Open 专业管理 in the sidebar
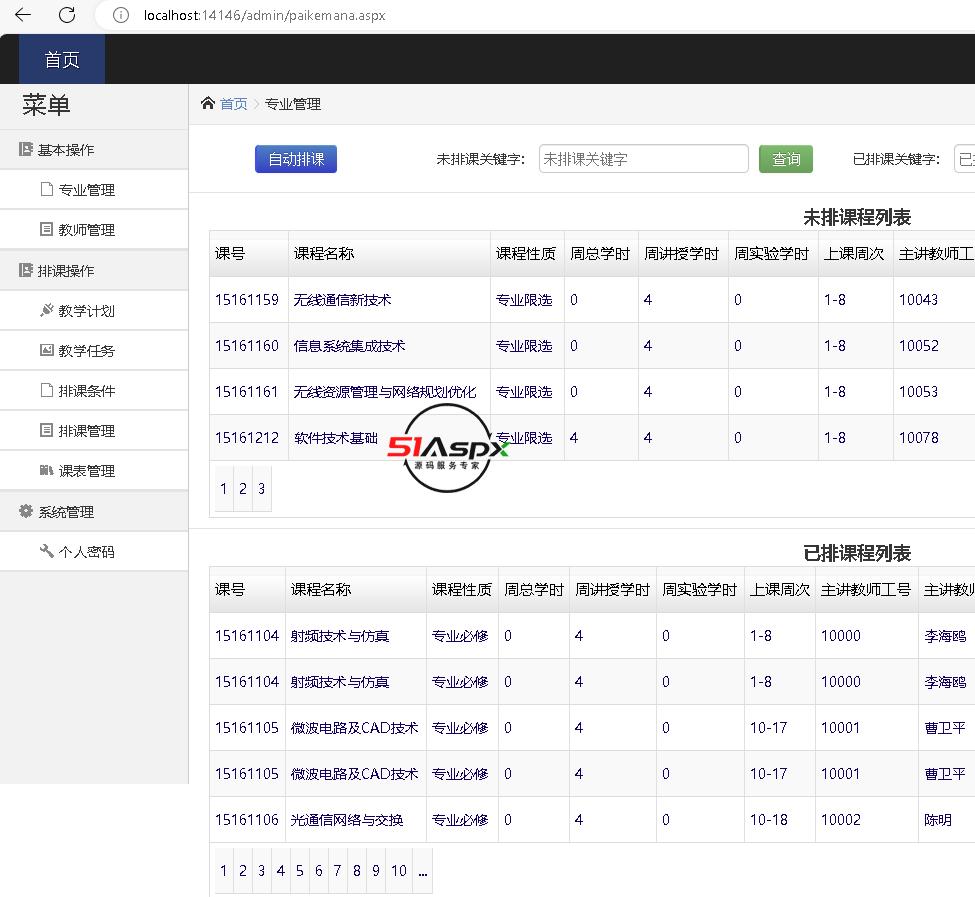This screenshot has height=897, width=975. coord(86,190)
